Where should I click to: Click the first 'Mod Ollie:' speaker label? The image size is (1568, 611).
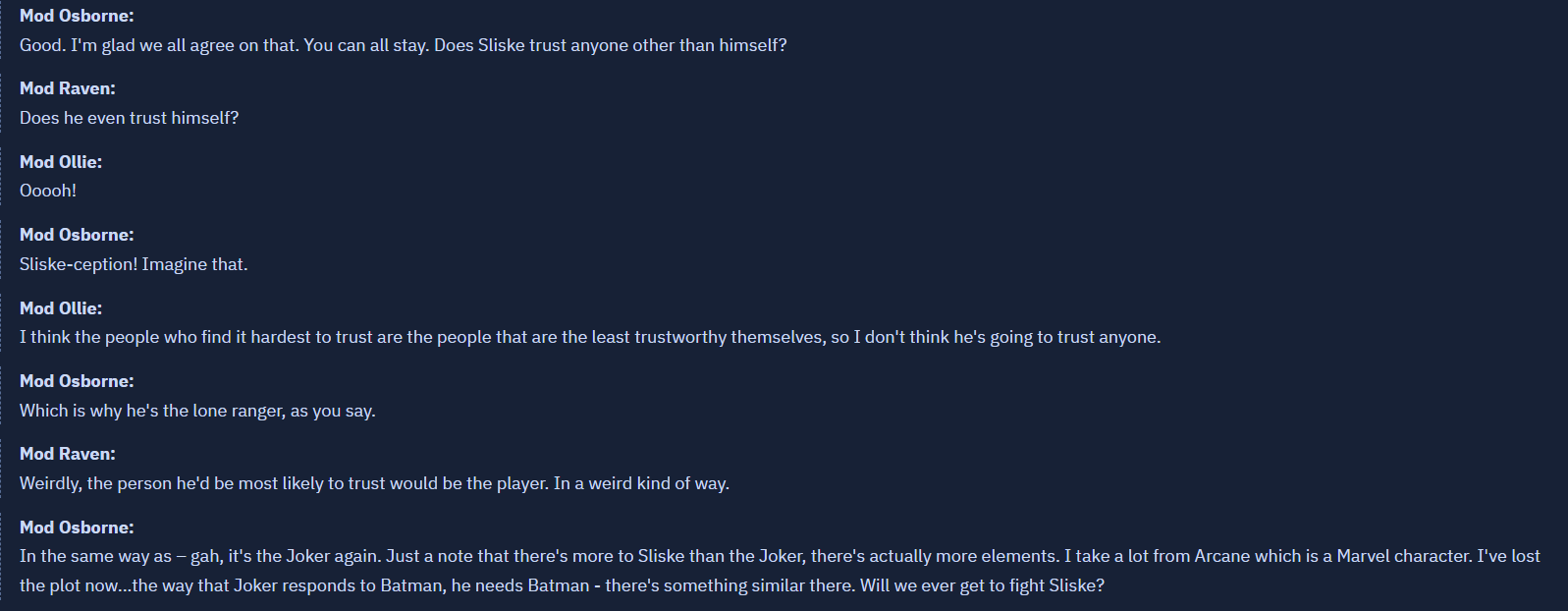click(x=61, y=162)
